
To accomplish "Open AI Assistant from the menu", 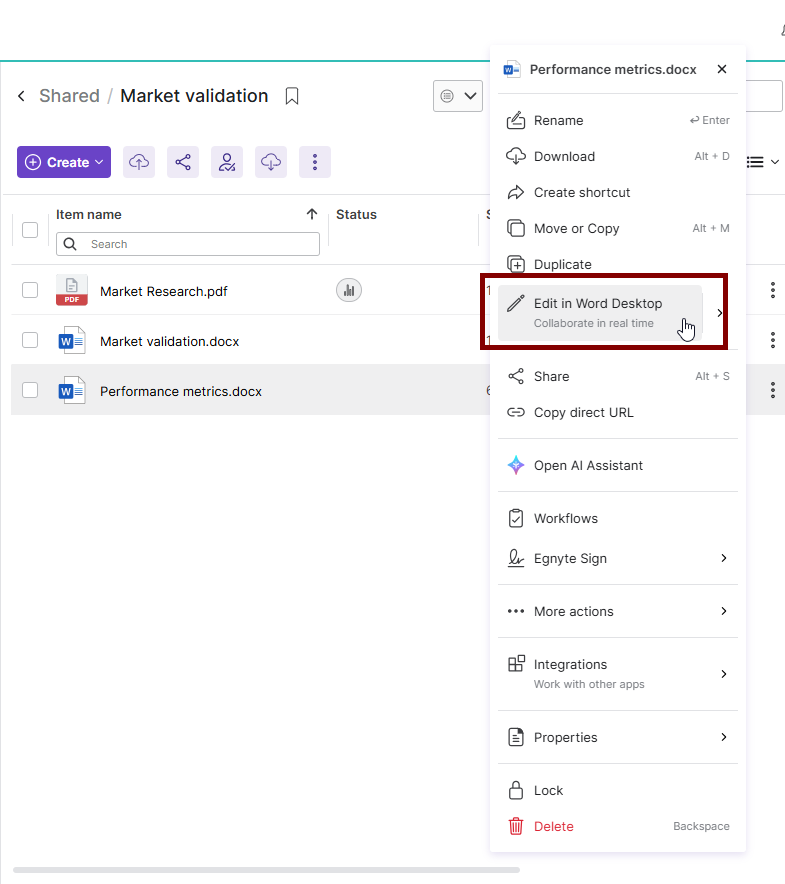I will (618, 466).
